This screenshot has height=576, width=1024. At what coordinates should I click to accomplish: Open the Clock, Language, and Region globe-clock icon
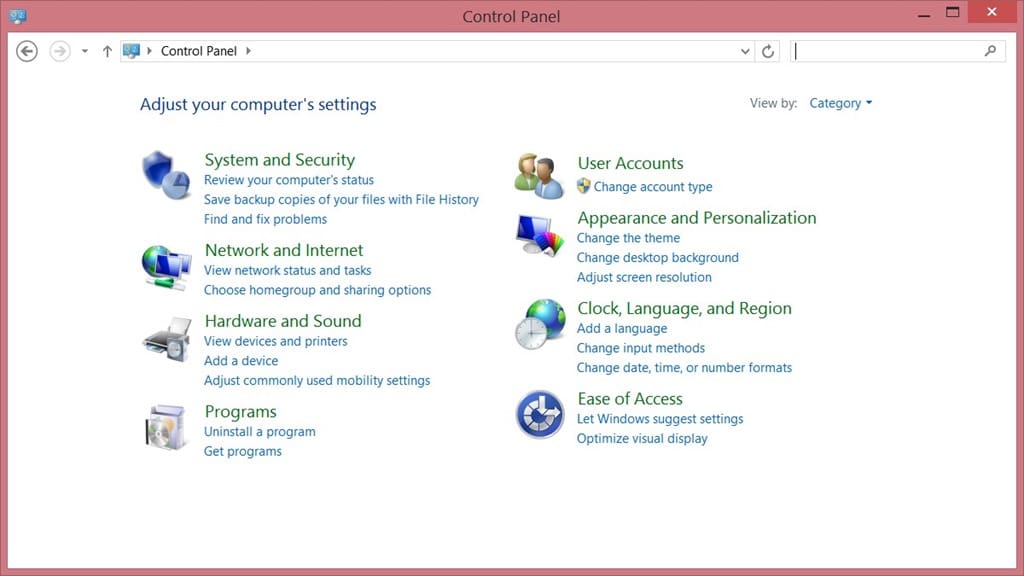coord(540,324)
